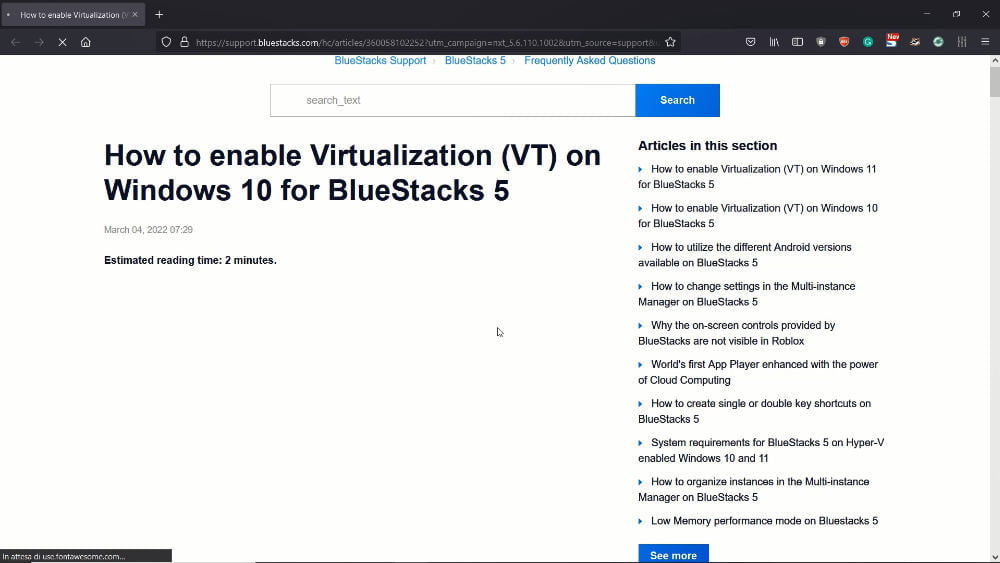The height and width of the screenshot is (563, 1000).
Task: Open on-screen controls in Roblox article
Action: [x=737, y=333]
